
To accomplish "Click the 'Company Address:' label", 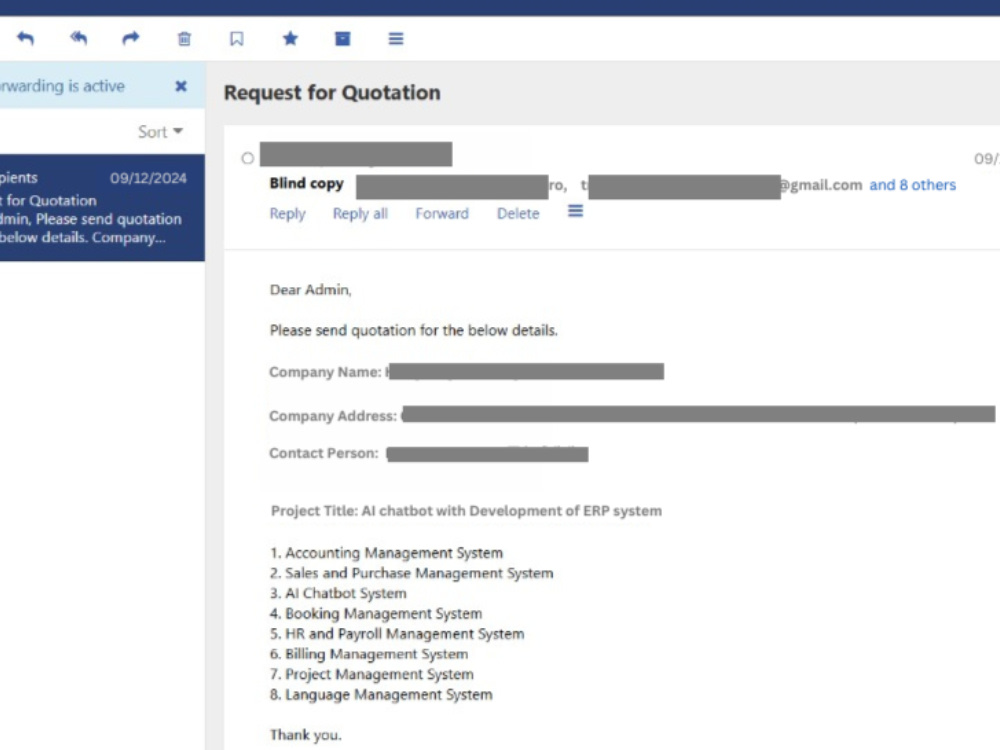I will click(x=333, y=416).
